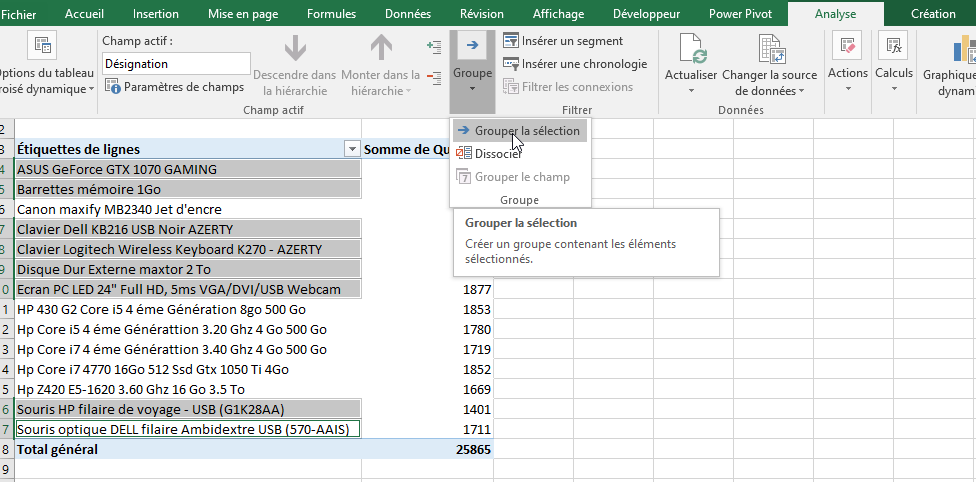Open the Fichier tab
Viewport: 976px width, 482px height.
pos(19,14)
